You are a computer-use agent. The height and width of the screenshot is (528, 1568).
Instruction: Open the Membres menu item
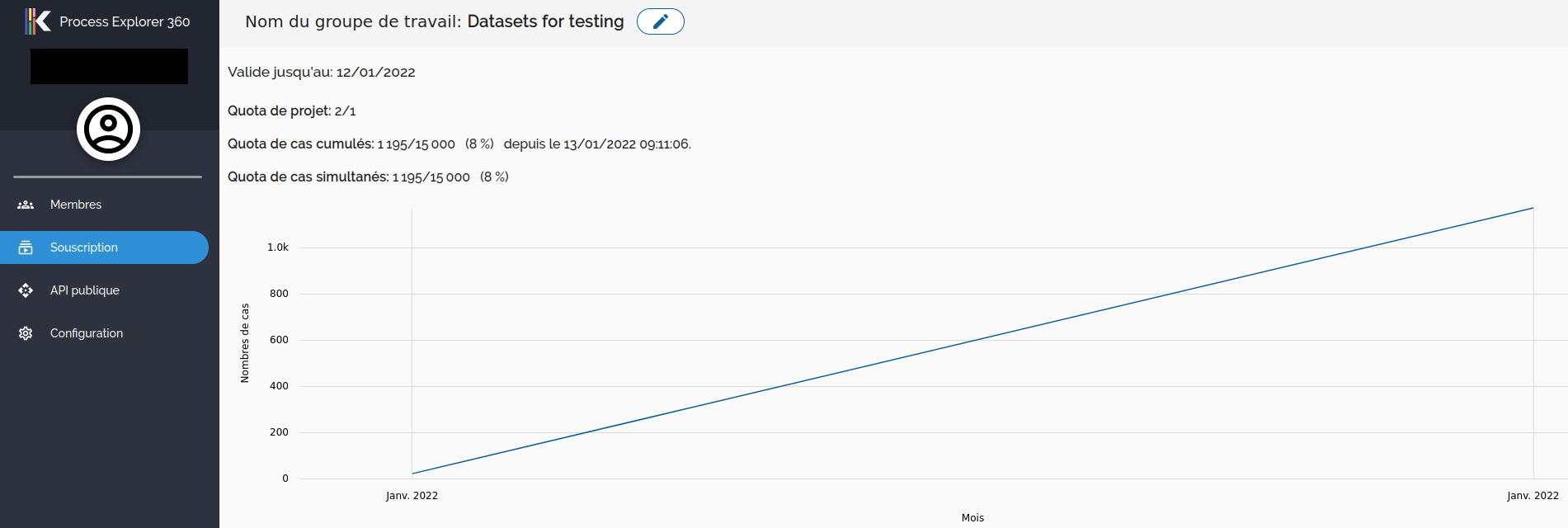76,205
